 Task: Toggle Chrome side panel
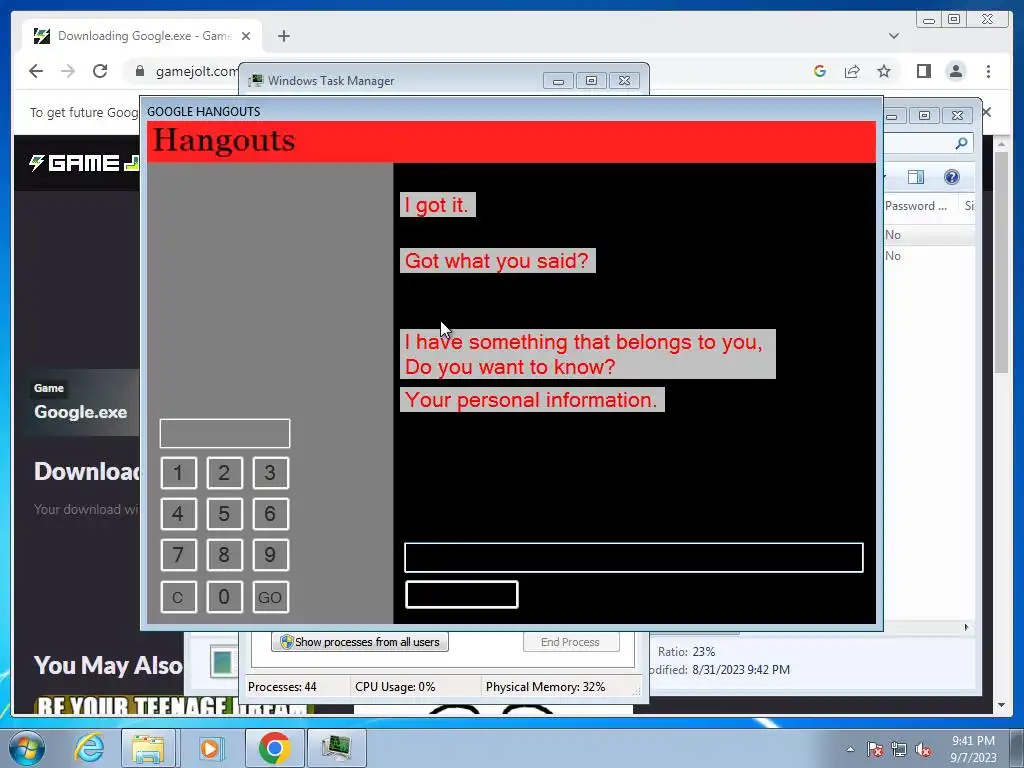[x=923, y=71]
